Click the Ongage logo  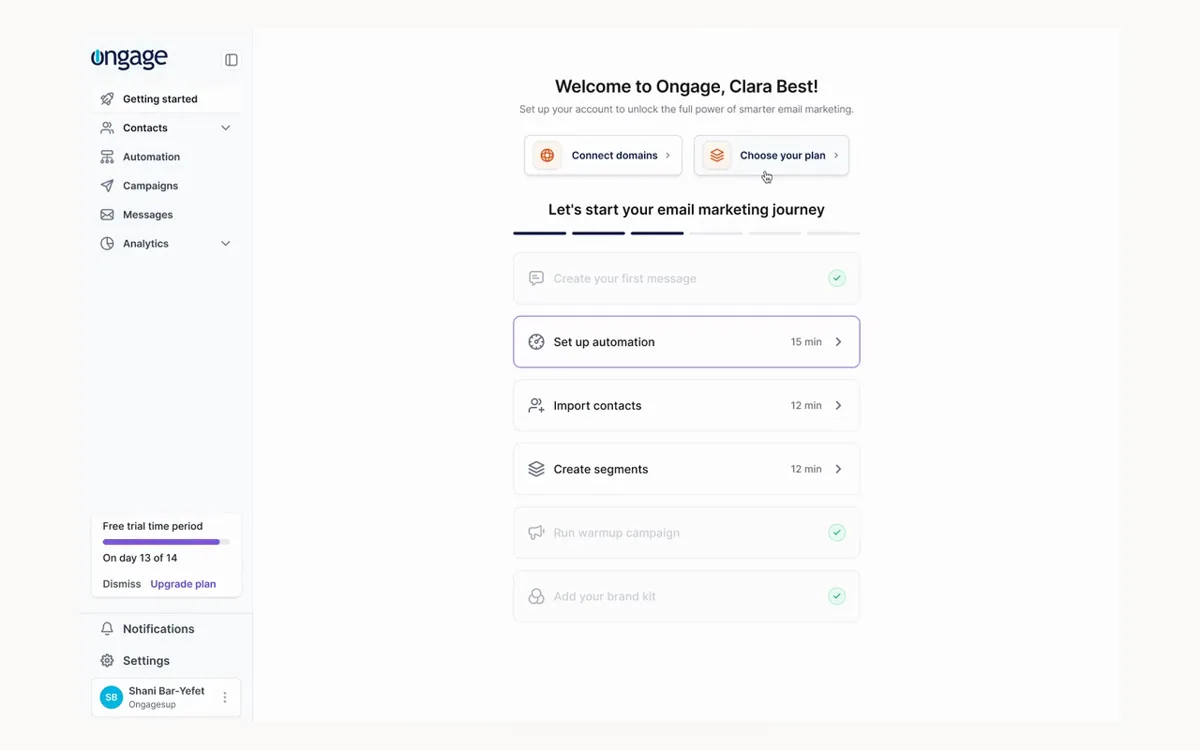pos(129,59)
